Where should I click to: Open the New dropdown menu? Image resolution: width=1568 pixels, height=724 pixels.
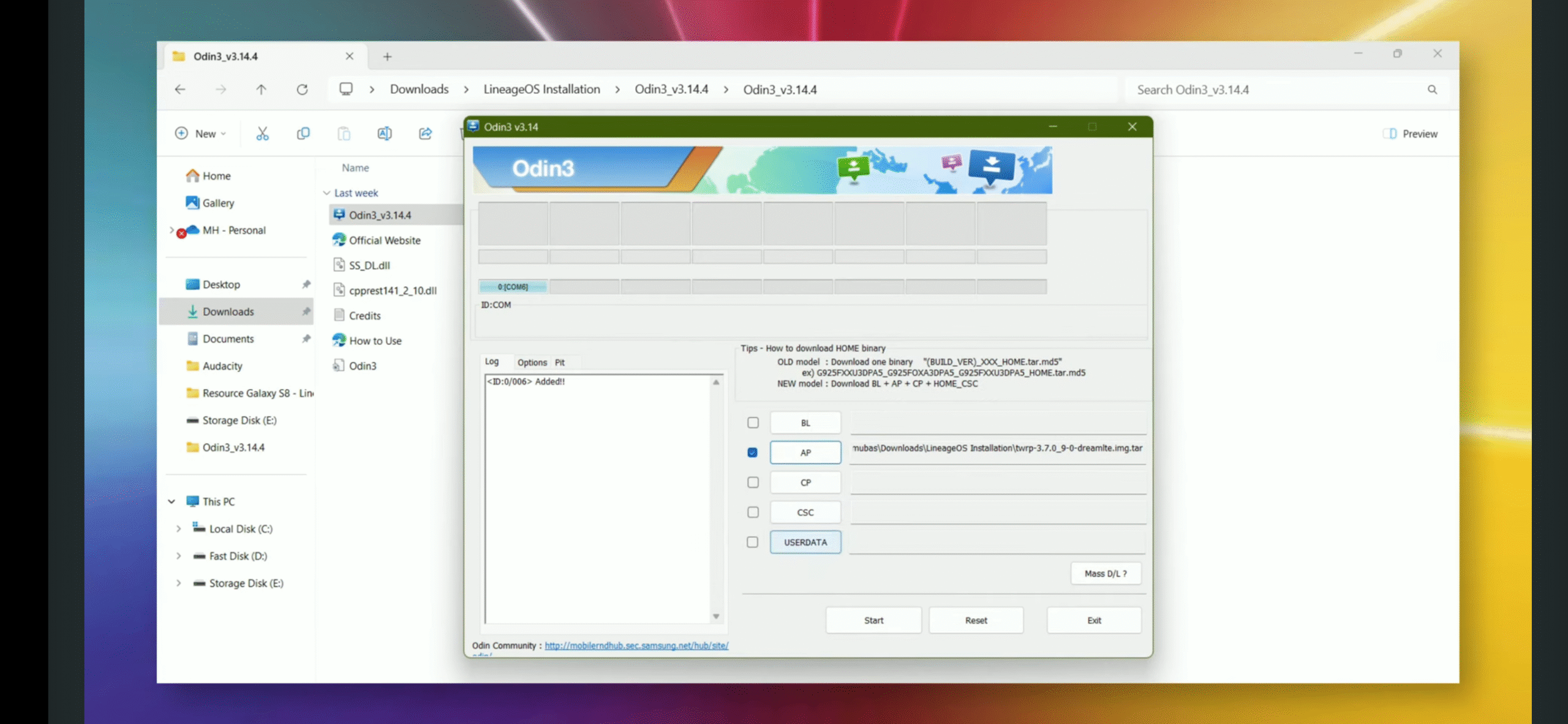(201, 134)
